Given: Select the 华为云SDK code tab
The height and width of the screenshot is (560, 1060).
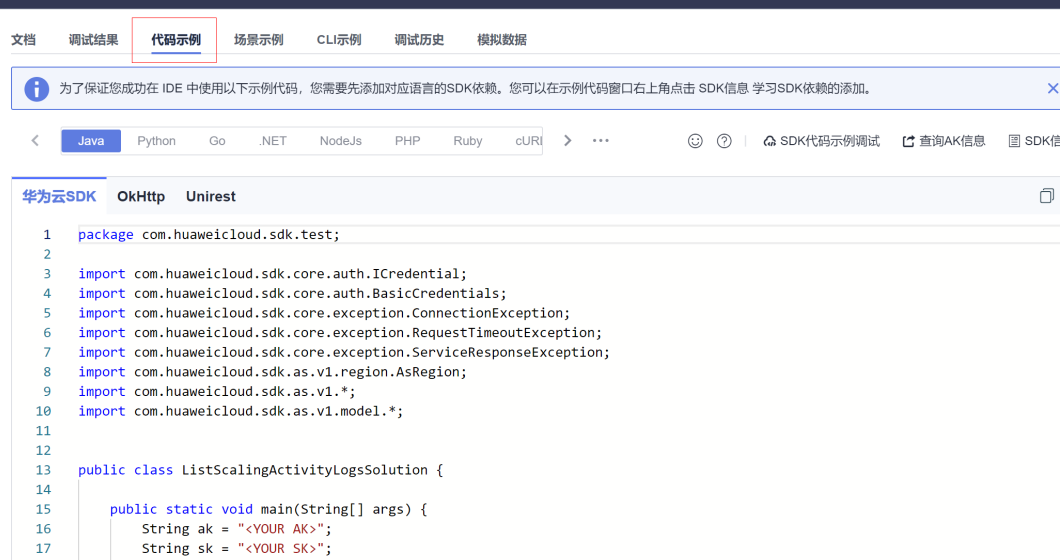Looking at the screenshot, I should click(59, 197).
